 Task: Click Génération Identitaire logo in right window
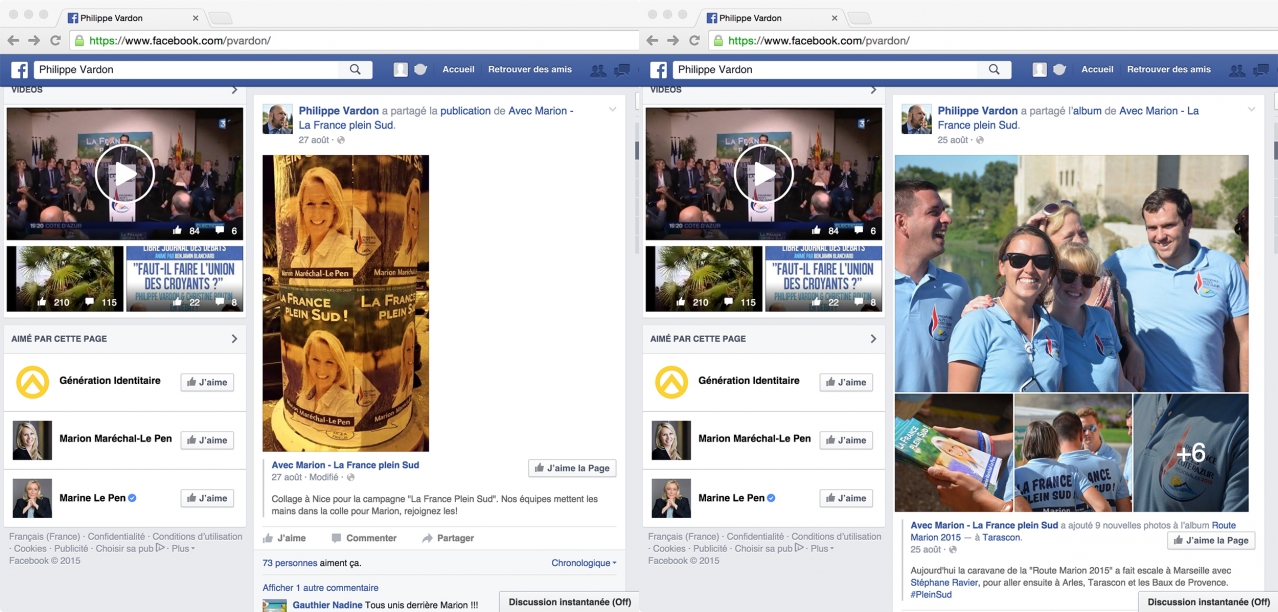671,382
